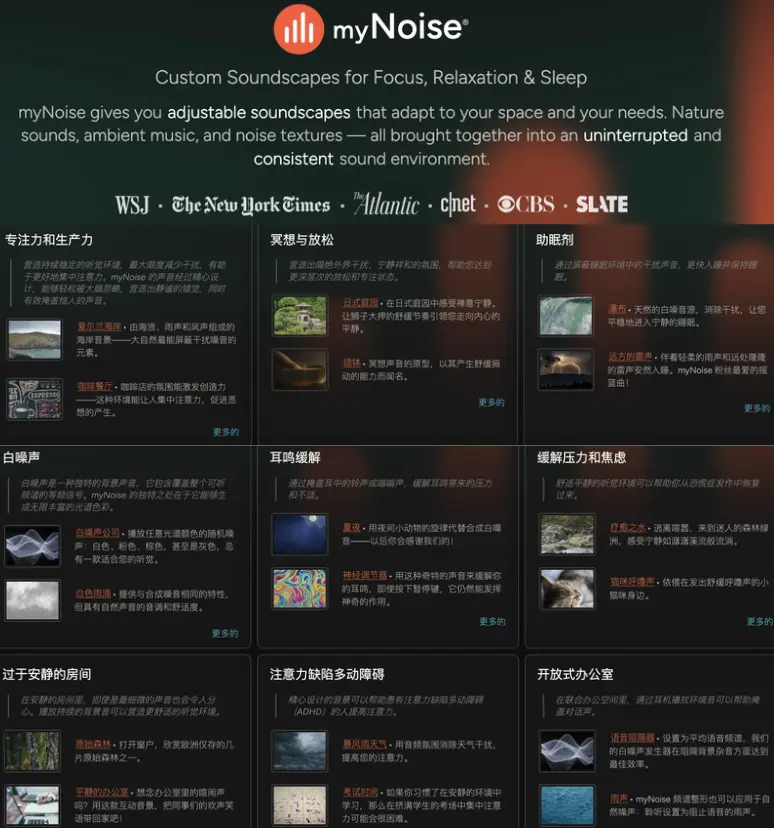Open the forest stream thumbnail for 疗愈之水
This screenshot has height=828, width=774.
coord(567,534)
